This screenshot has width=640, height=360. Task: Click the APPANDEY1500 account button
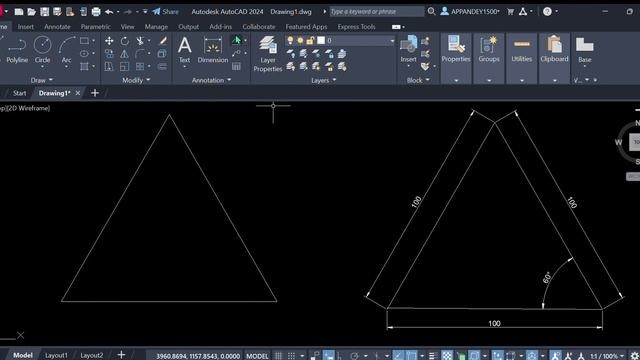[x=470, y=12]
